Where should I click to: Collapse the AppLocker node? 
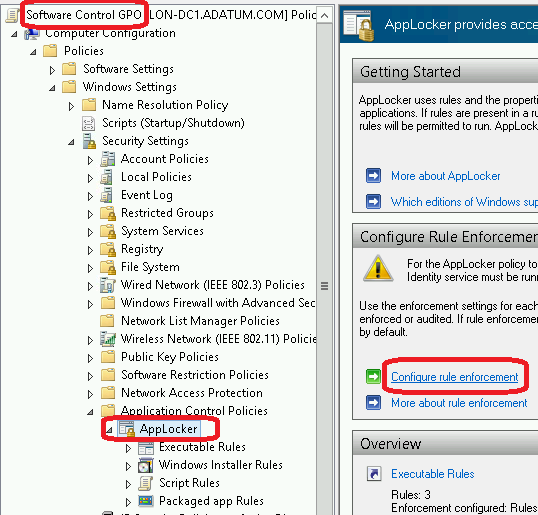click(x=109, y=430)
